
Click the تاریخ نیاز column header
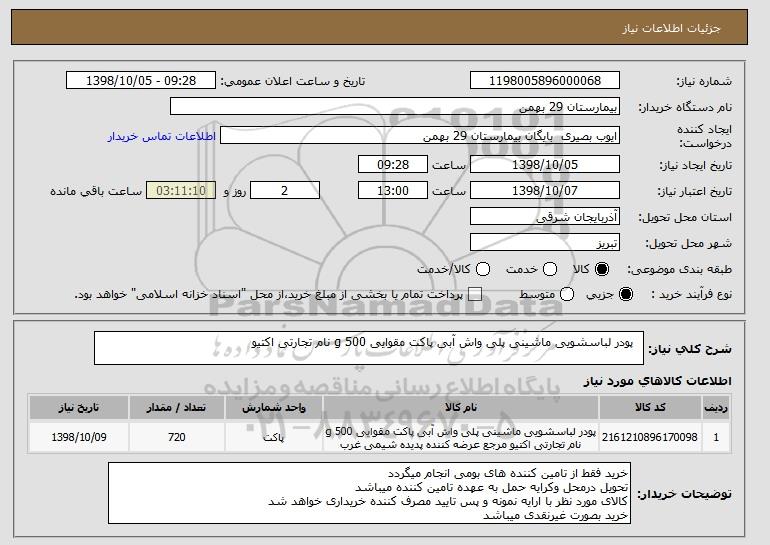pos(79,408)
